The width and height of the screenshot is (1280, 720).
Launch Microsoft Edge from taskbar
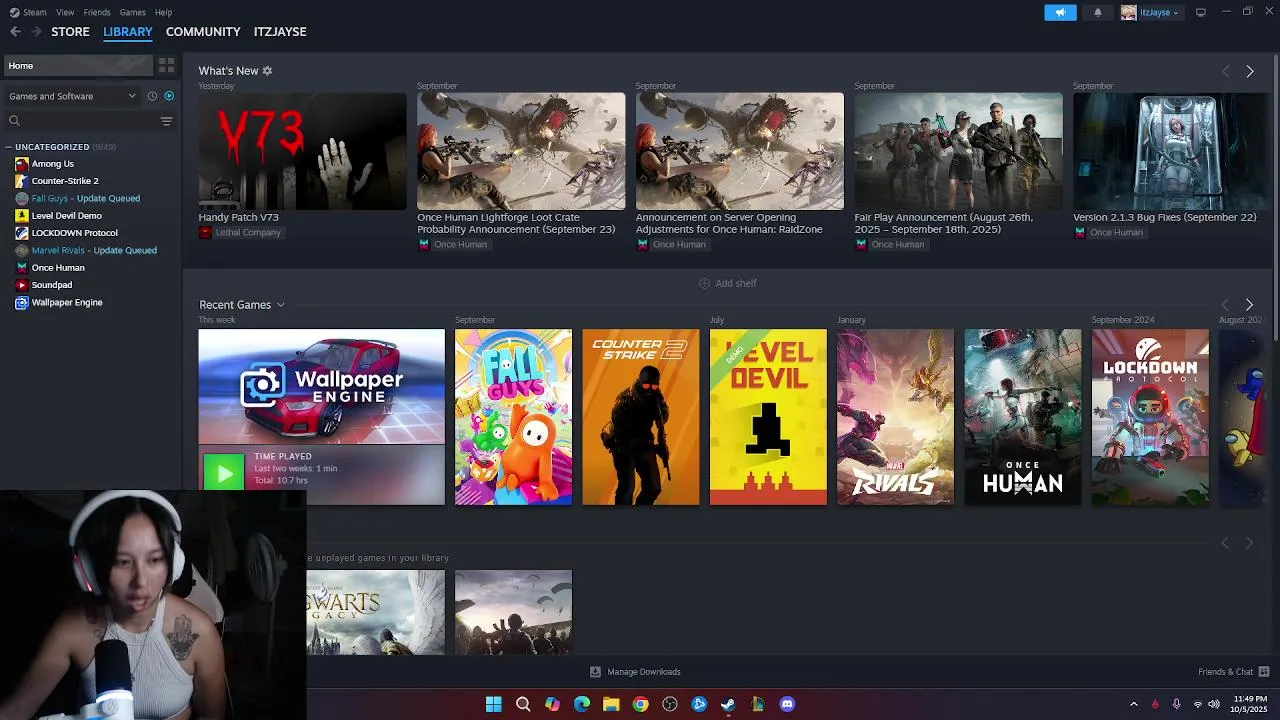point(582,704)
